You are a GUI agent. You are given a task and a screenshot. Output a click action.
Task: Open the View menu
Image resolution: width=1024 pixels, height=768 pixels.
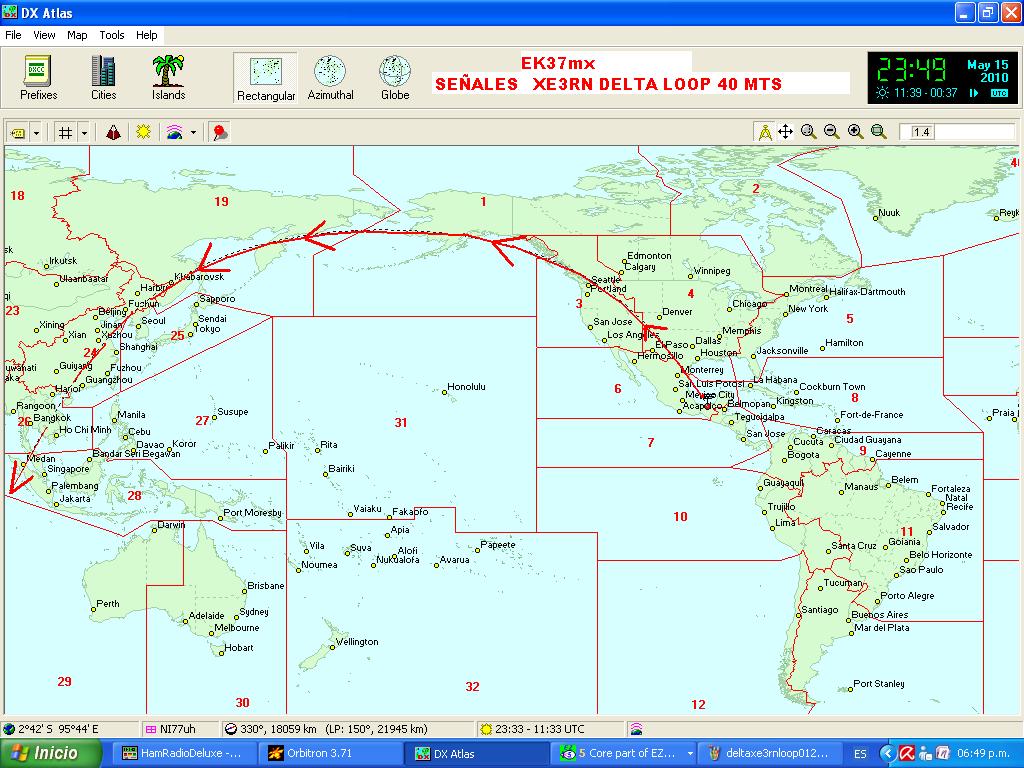[x=44, y=35]
